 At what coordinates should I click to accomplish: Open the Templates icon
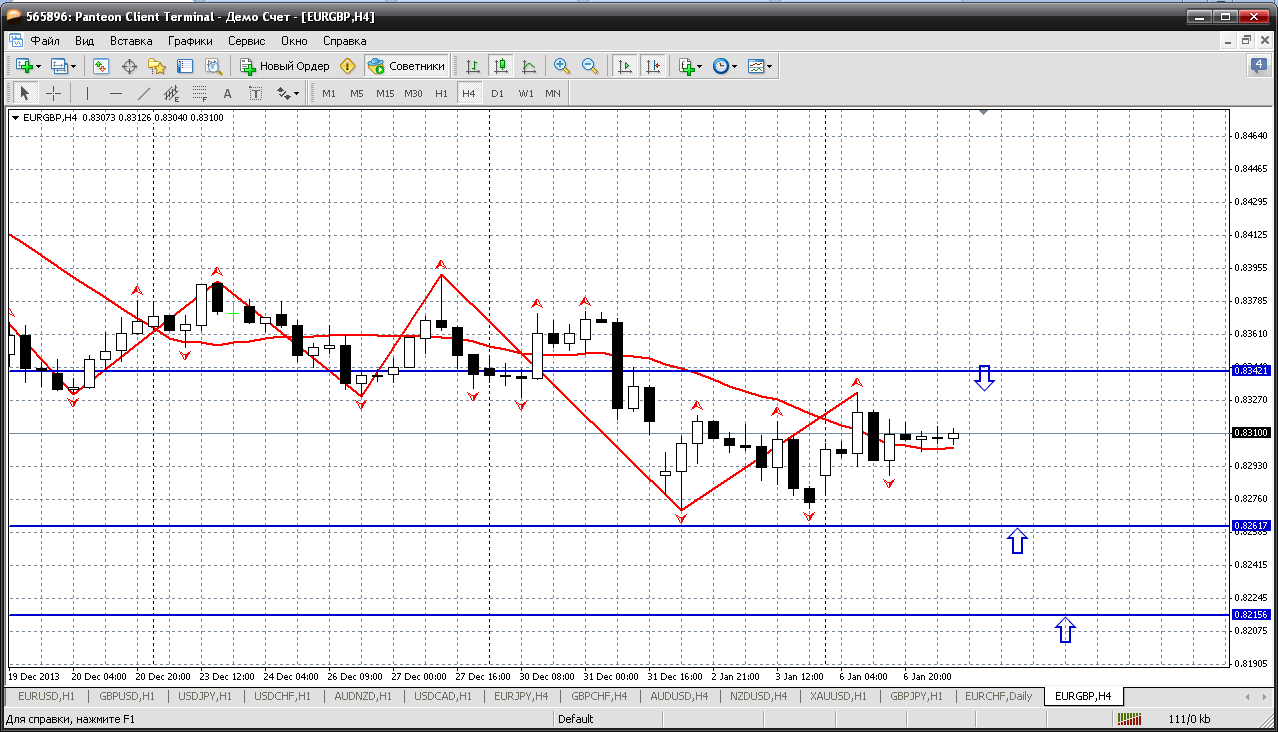coord(756,66)
